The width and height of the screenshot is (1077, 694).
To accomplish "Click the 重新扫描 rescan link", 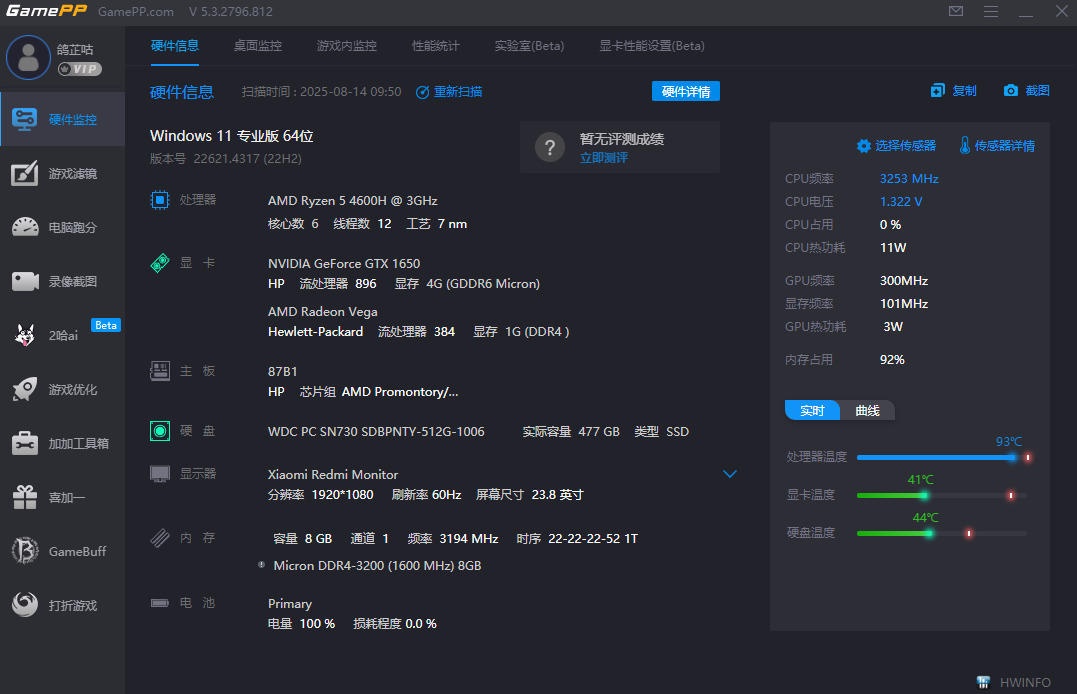I will click(x=449, y=92).
